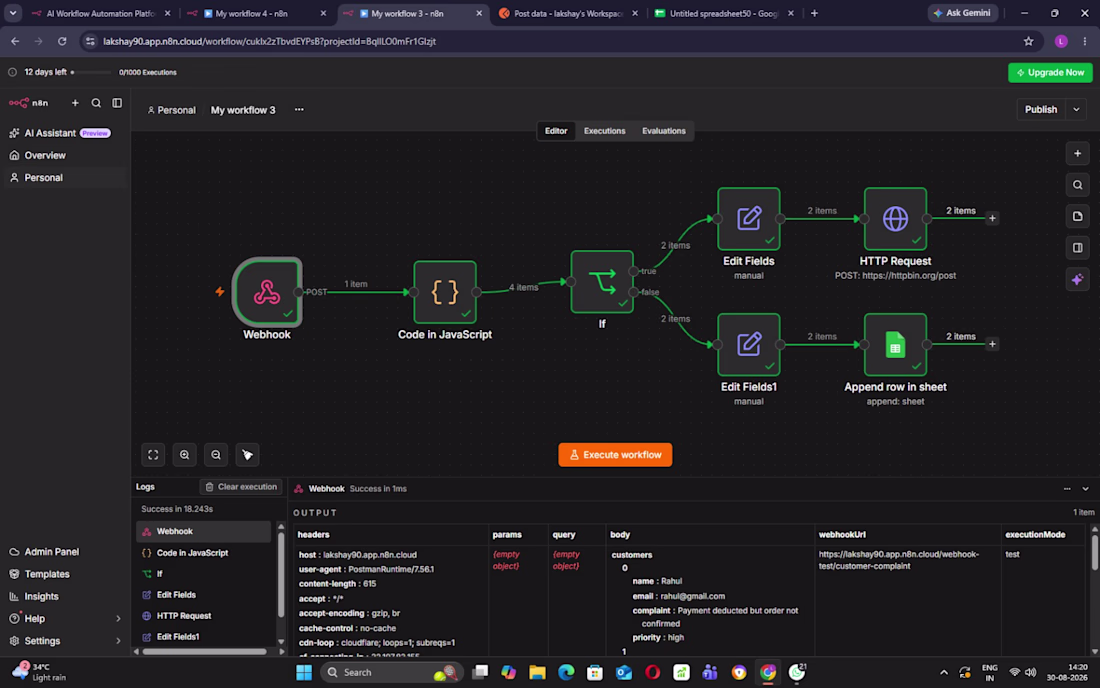Click Upgrade Now button
The width and height of the screenshot is (1100, 688).
pyautogui.click(x=1050, y=72)
